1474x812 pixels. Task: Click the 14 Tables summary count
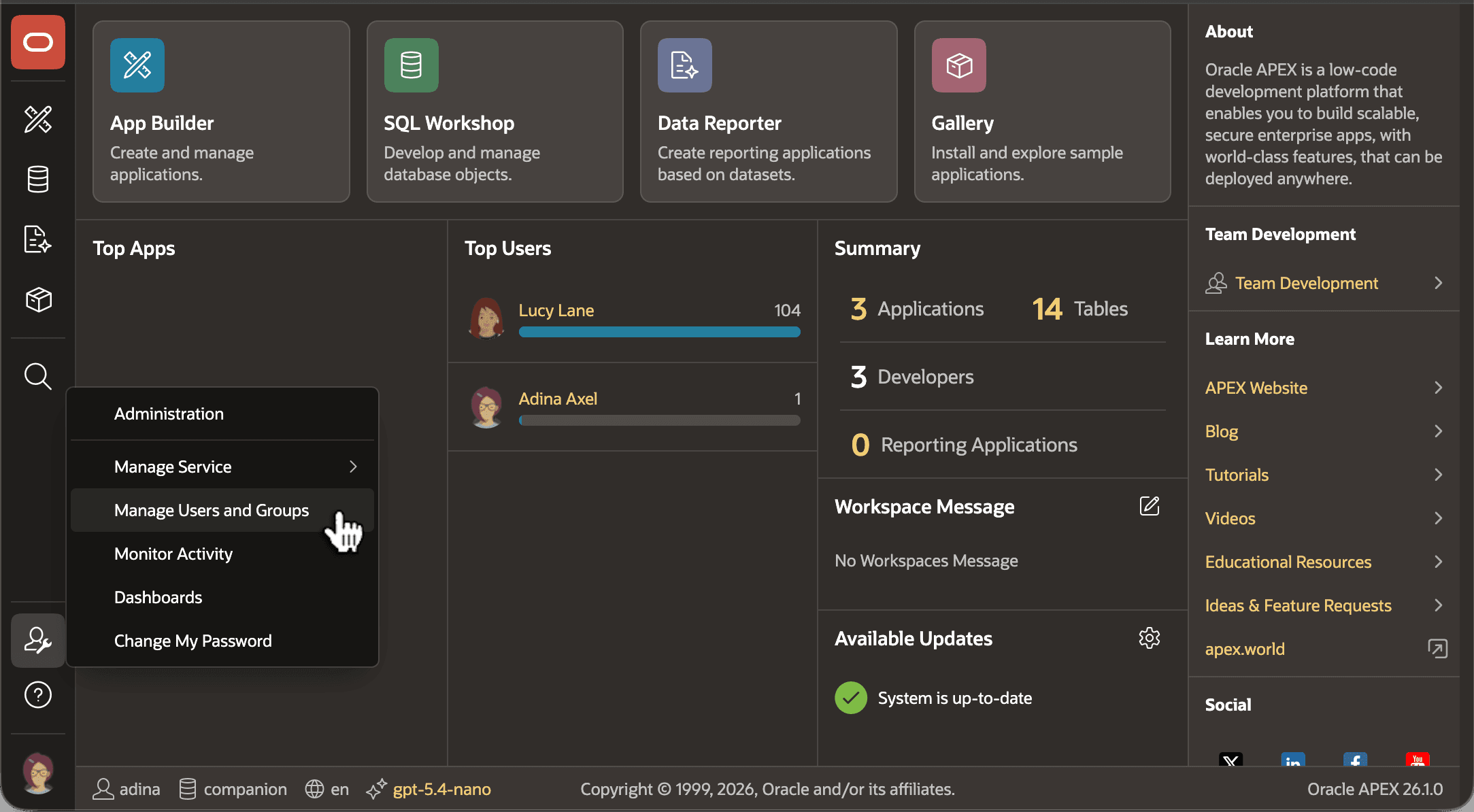(1080, 309)
